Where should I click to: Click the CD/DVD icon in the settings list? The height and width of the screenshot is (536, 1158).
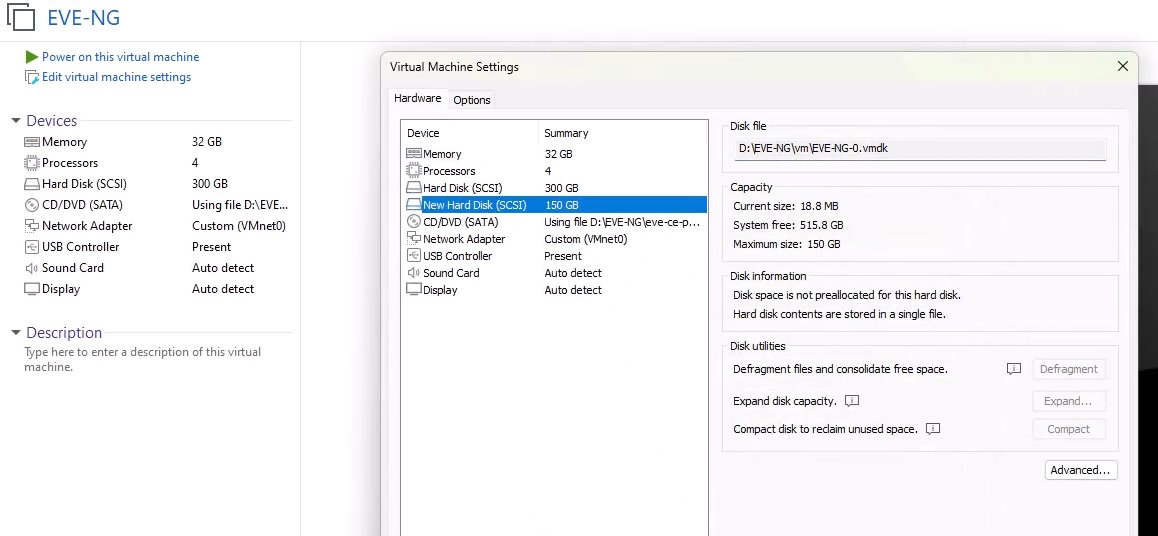(414, 221)
